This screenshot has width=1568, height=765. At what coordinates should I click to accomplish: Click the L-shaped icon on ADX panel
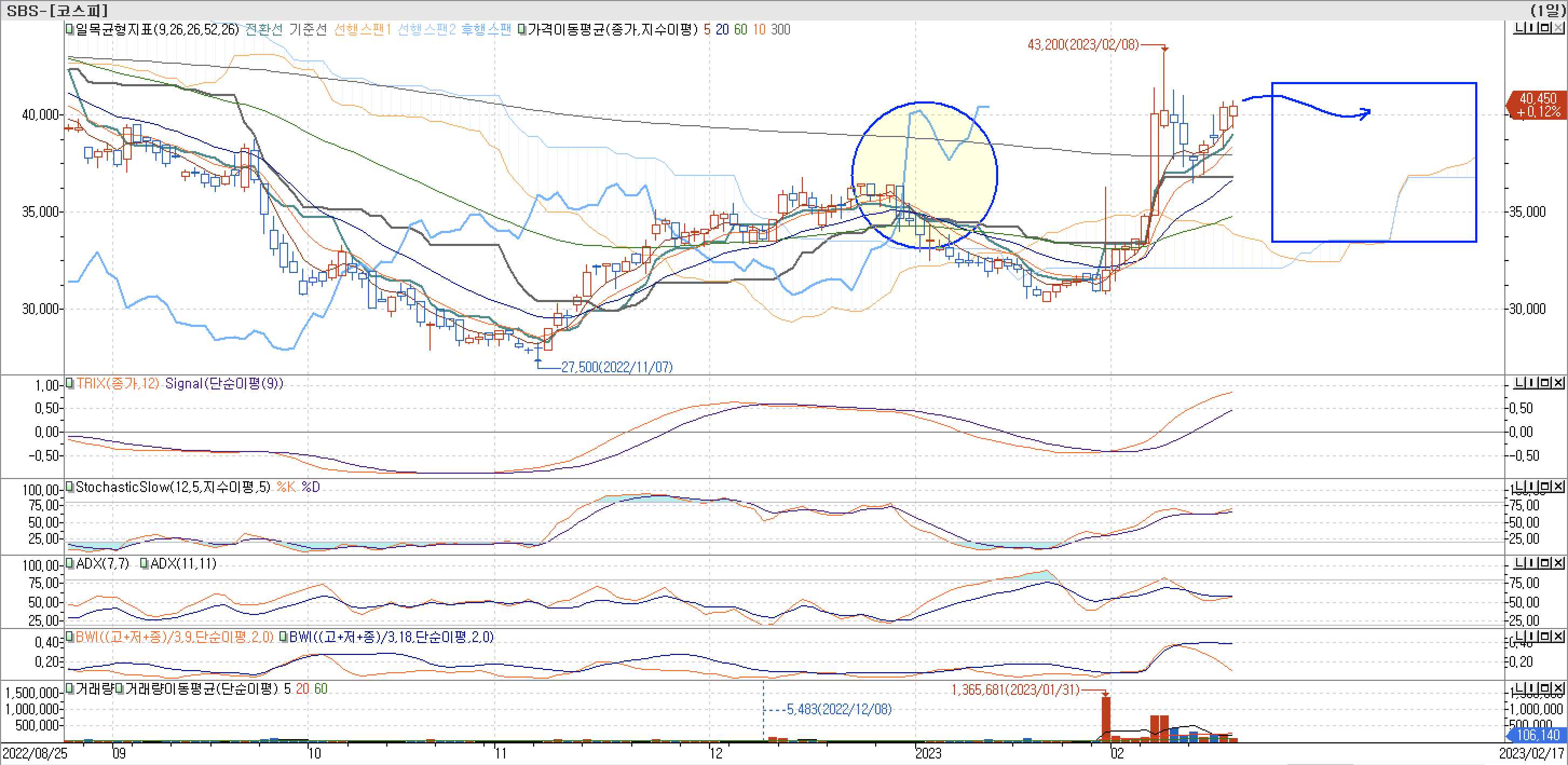(1519, 563)
